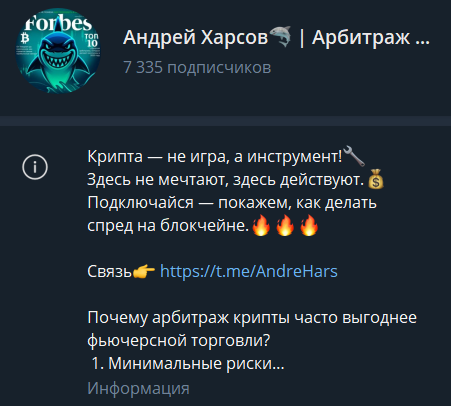Click the Информация label
Screen dimensions: 451x406
pyautogui.click(x=138, y=388)
